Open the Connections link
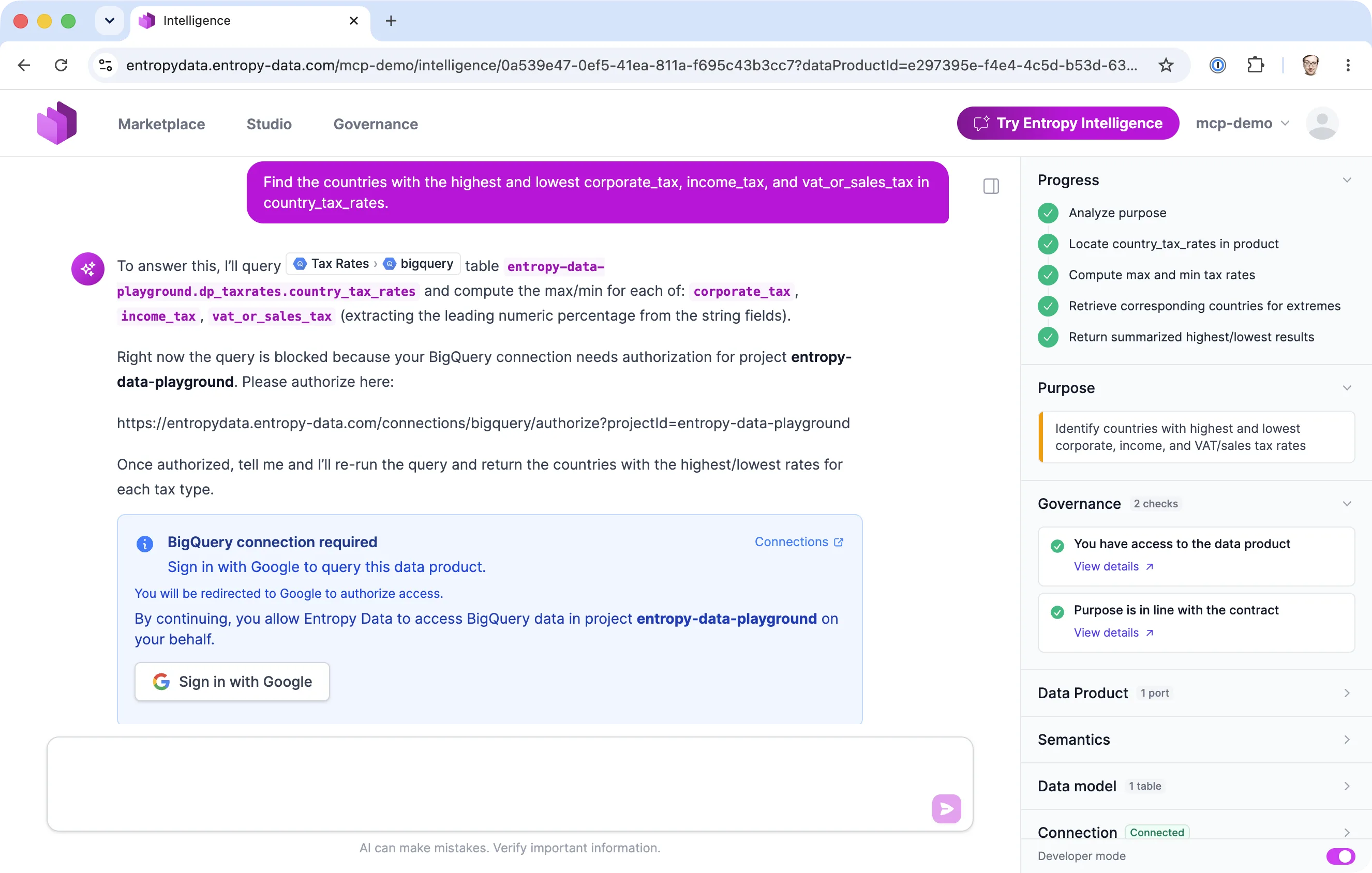1372x873 pixels. click(x=799, y=542)
